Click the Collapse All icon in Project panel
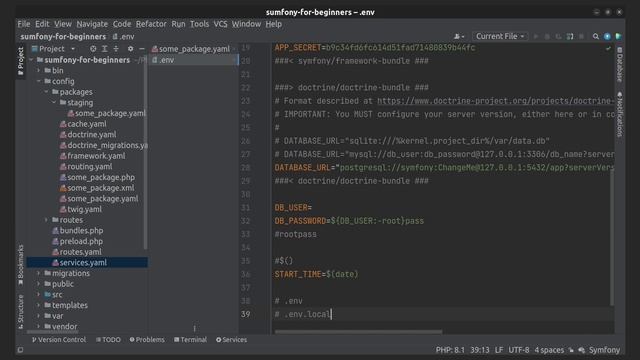Screen dimensions: 640x360 coord(116,49)
